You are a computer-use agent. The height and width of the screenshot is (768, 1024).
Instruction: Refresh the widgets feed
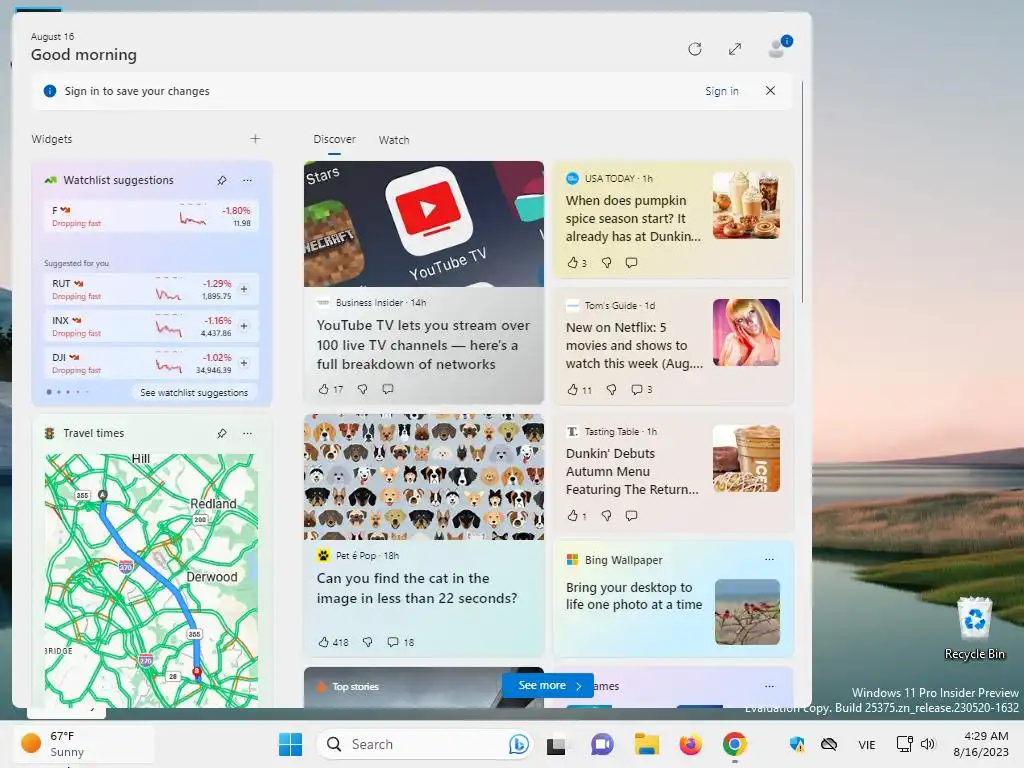pos(695,49)
